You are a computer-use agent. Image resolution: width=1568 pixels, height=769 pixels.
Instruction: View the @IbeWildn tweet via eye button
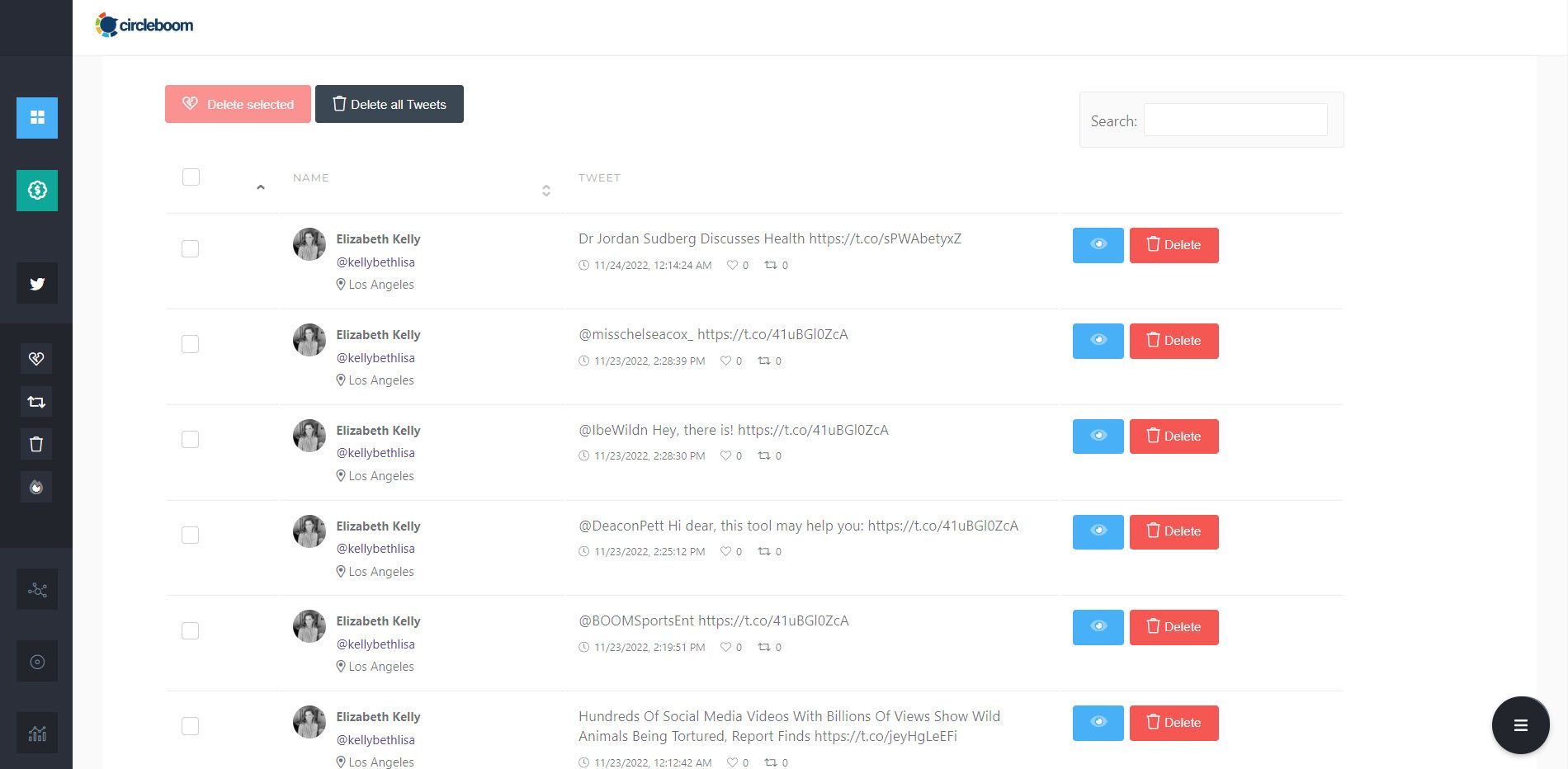point(1098,436)
